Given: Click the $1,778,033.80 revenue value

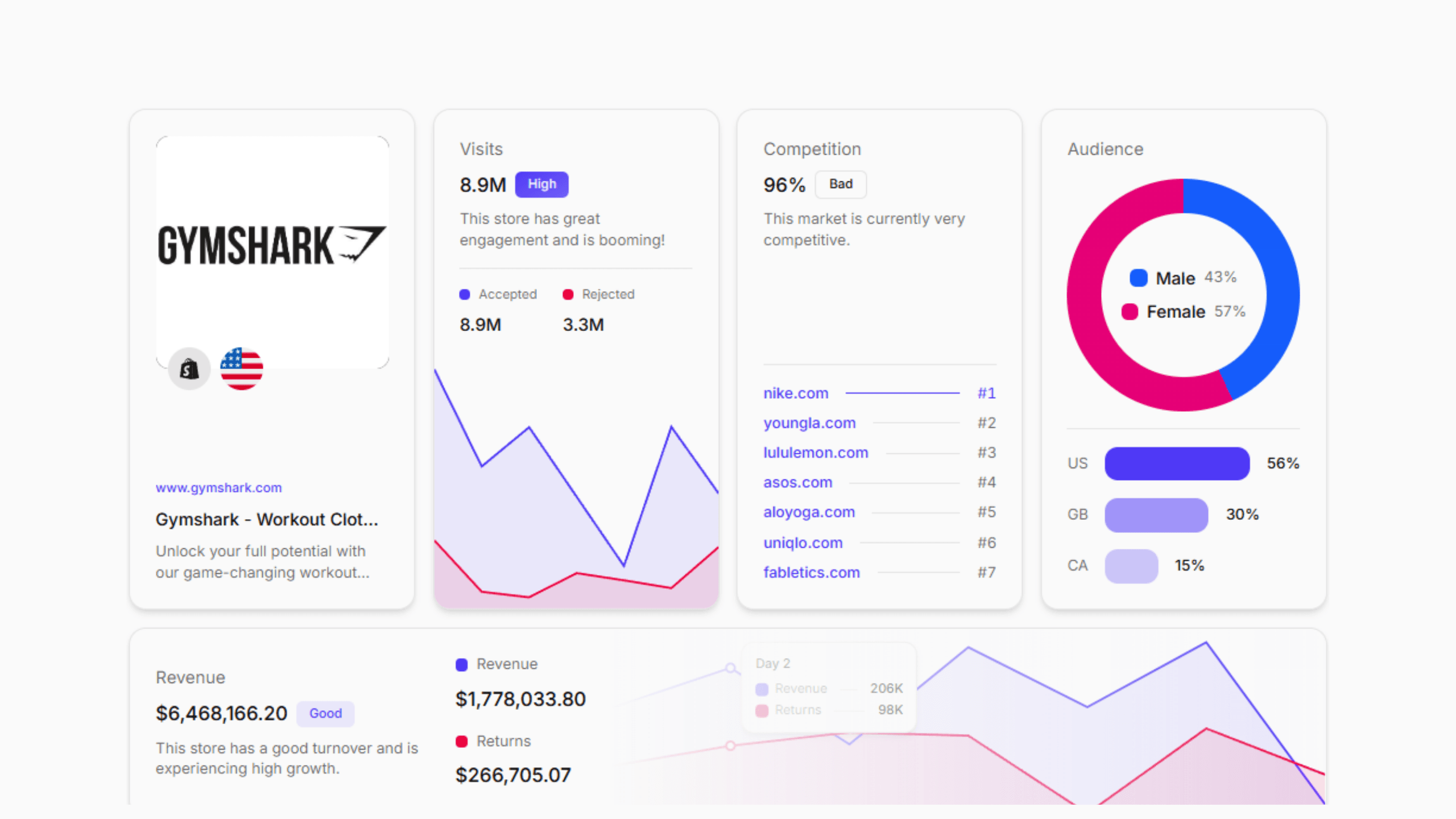Looking at the screenshot, I should click(520, 699).
